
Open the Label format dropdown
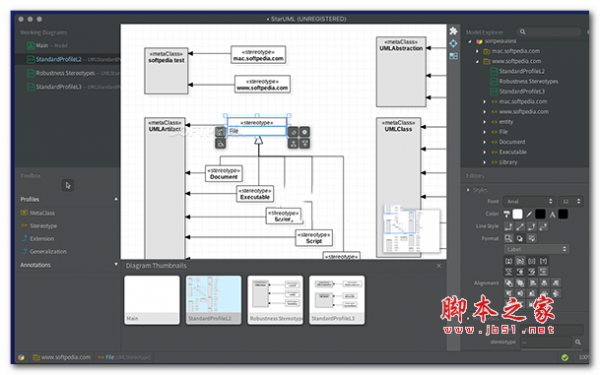click(x=536, y=249)
